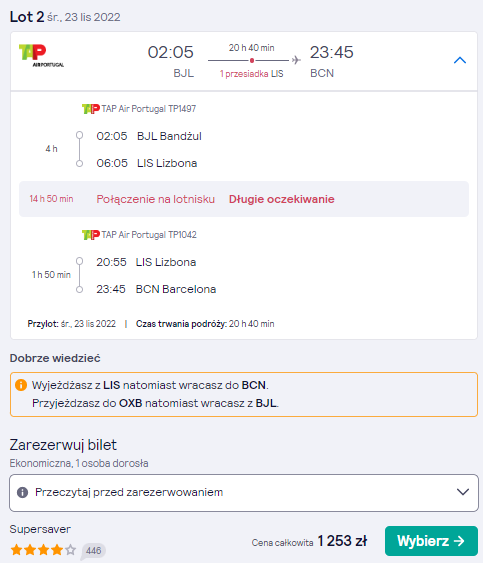Click the orange info icon in warning box

click(21, 385)
